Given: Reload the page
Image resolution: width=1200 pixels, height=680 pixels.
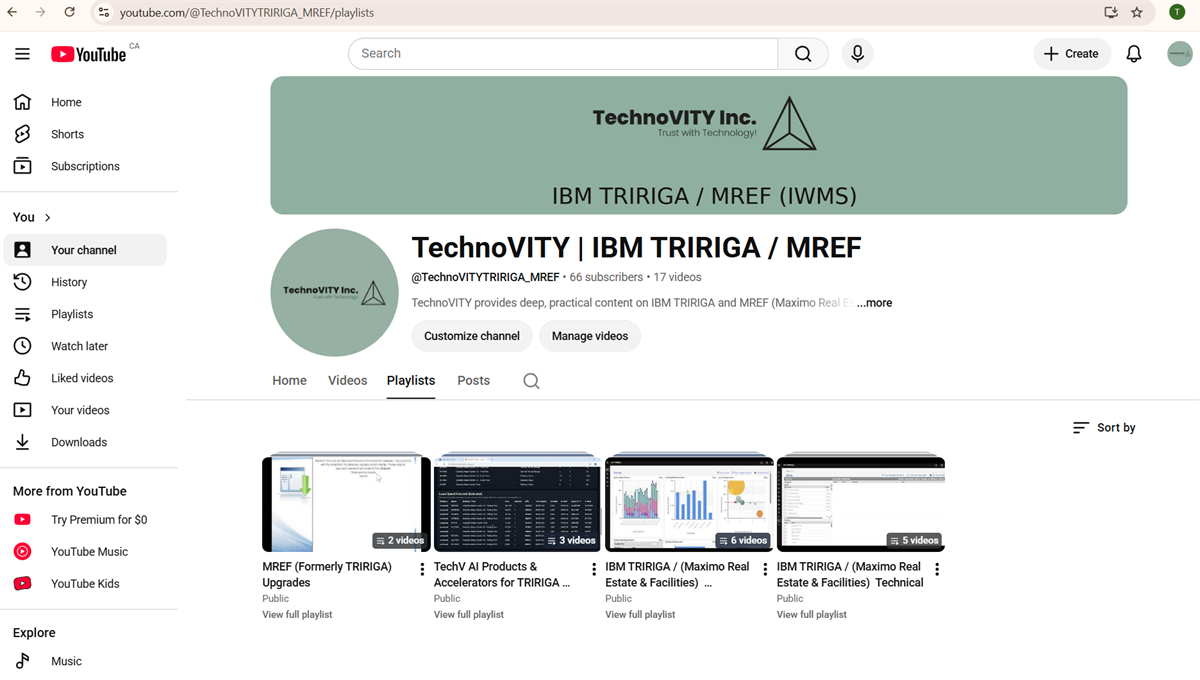Looking at the screenshot, I should 69,12.
